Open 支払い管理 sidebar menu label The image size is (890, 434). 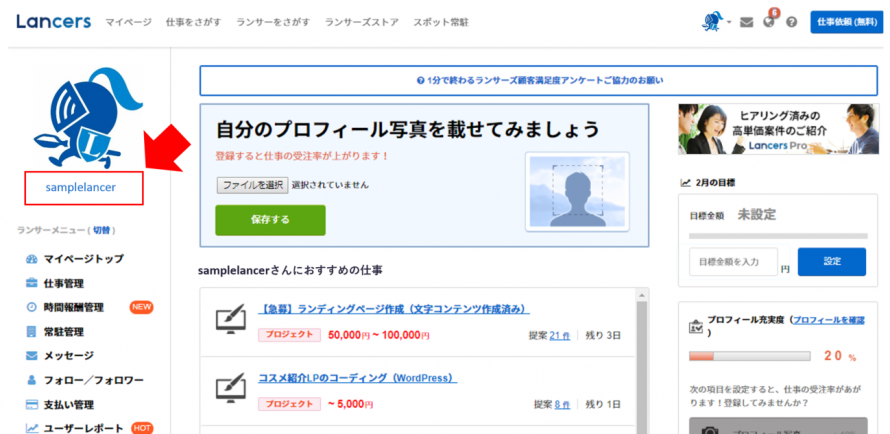pos(69,405)
